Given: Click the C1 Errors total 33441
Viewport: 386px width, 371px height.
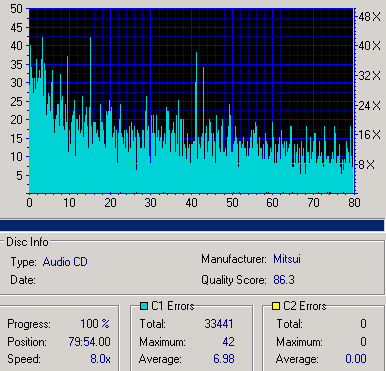Looking at the screenshot, I should click(x=219, y=324).
